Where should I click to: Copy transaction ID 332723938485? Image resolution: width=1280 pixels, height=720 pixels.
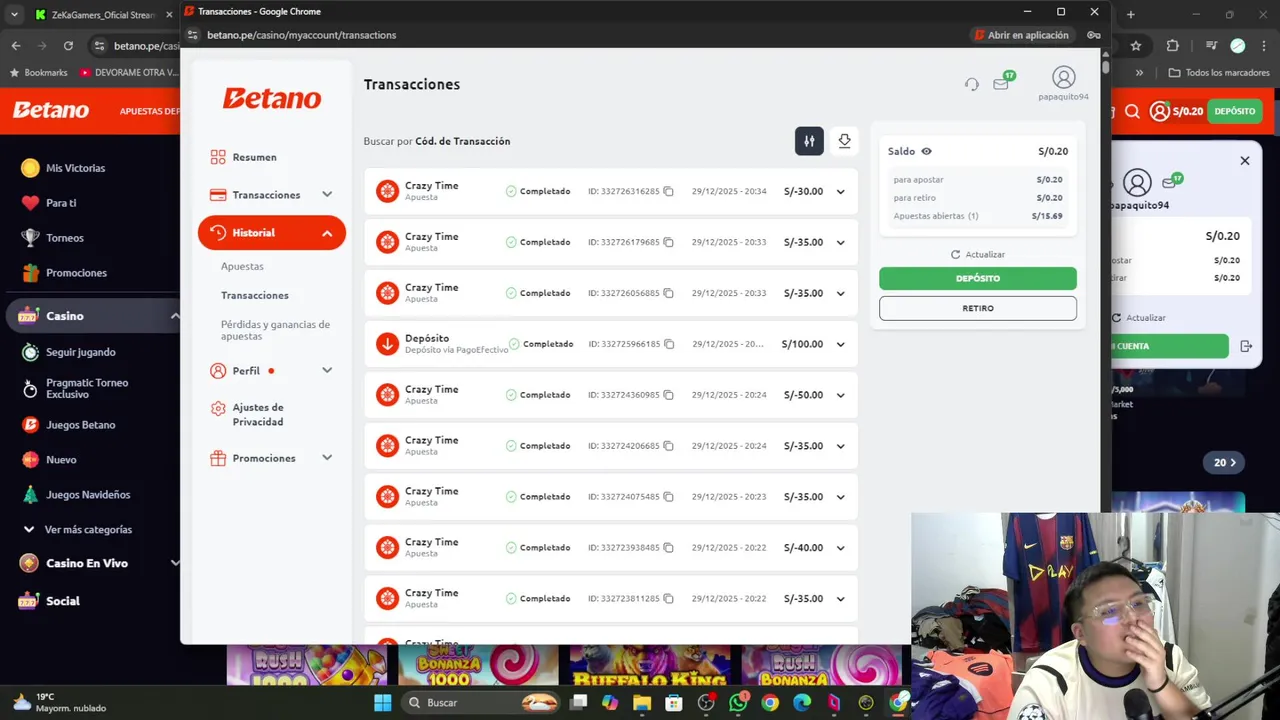point(669,548)
